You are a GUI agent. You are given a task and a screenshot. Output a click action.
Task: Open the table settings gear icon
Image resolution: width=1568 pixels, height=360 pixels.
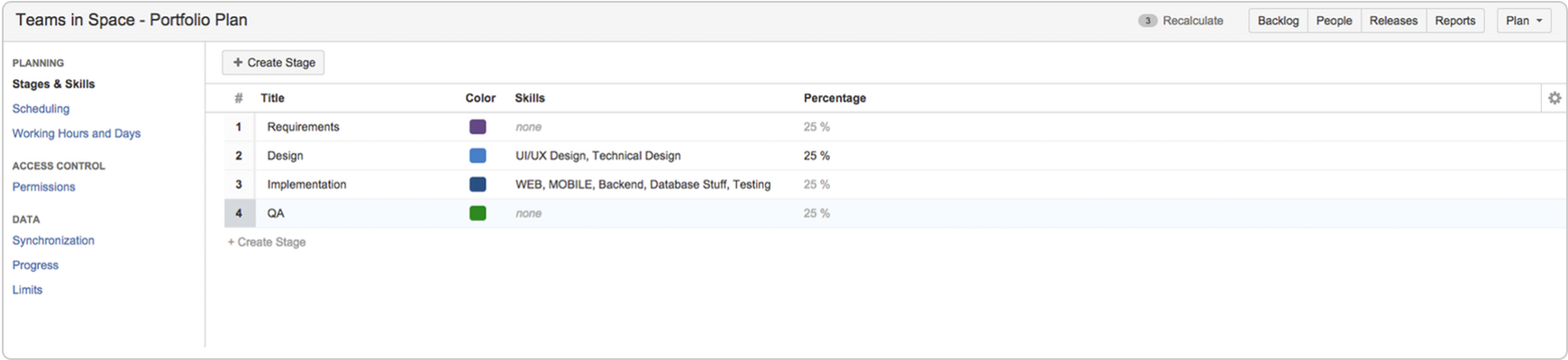tap(1554, 98)
